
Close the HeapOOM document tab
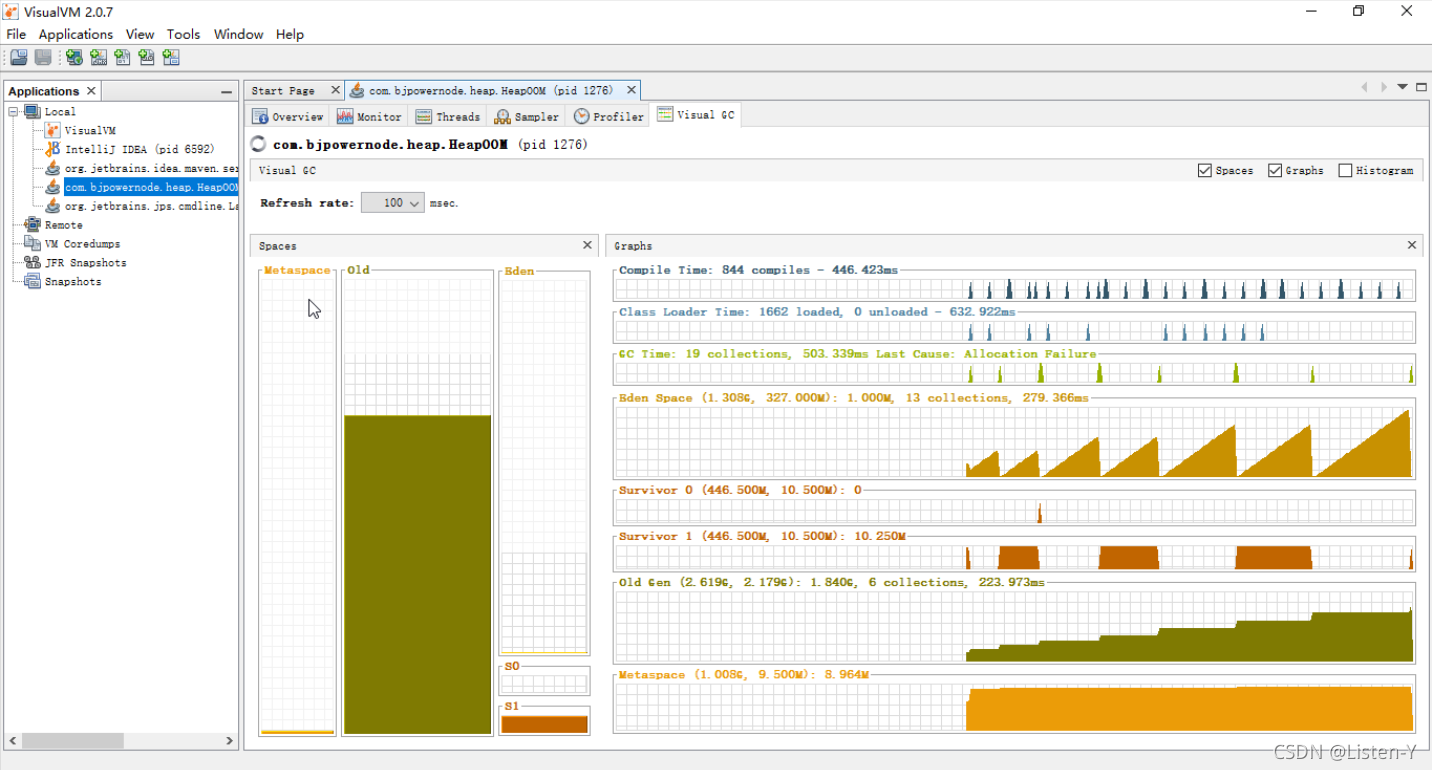point(631,91)
